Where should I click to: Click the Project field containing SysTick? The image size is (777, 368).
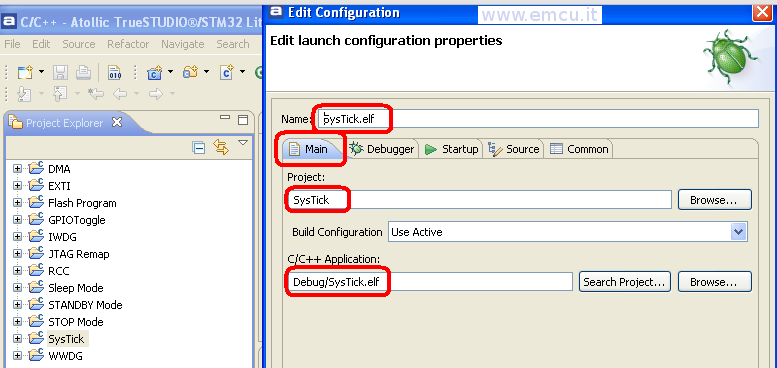point(479,200)
